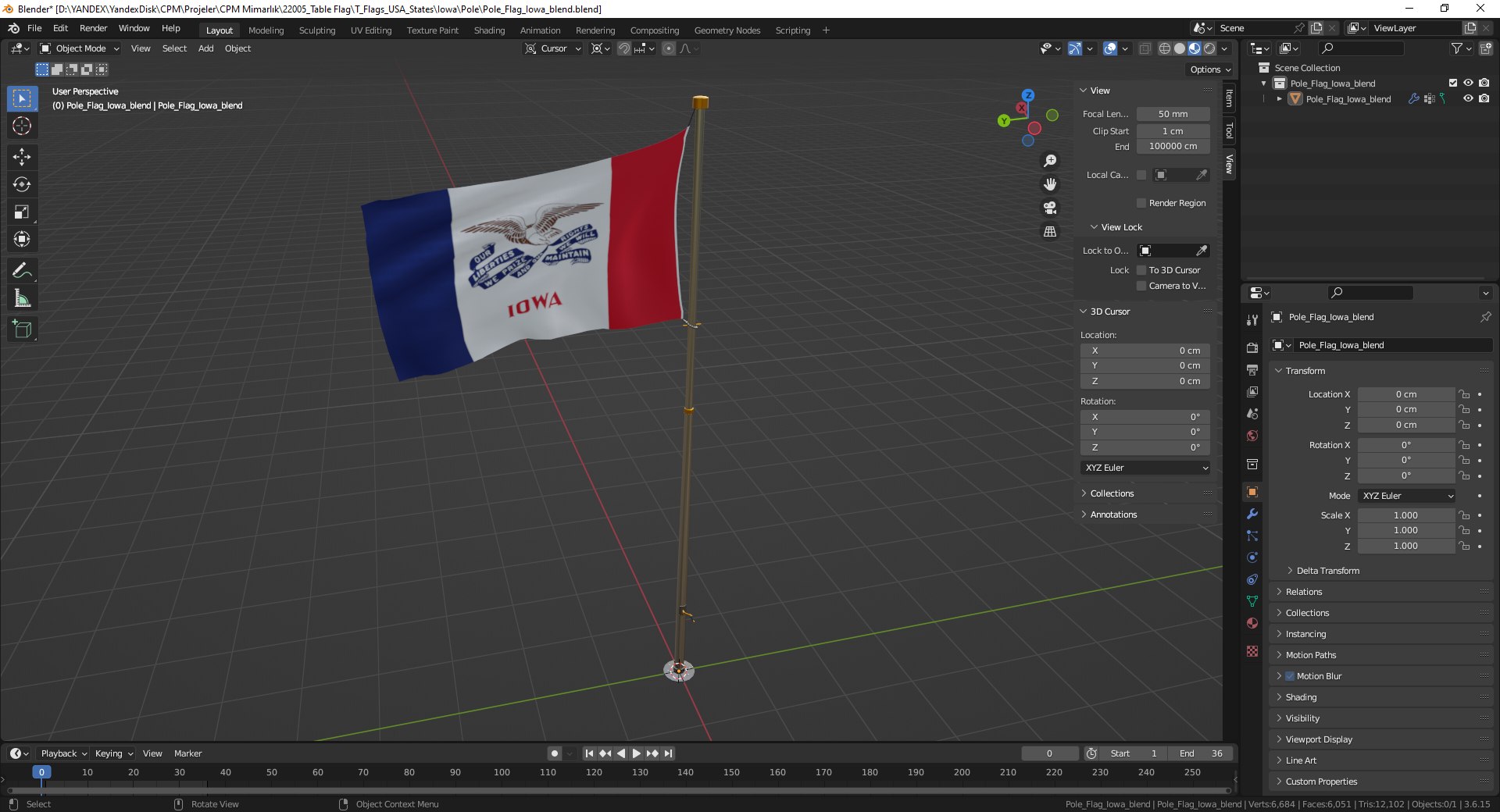Select the Annotate tool
Image resolution: width=1500 pixels, height=812 pixels.
[x=22, y=271]
